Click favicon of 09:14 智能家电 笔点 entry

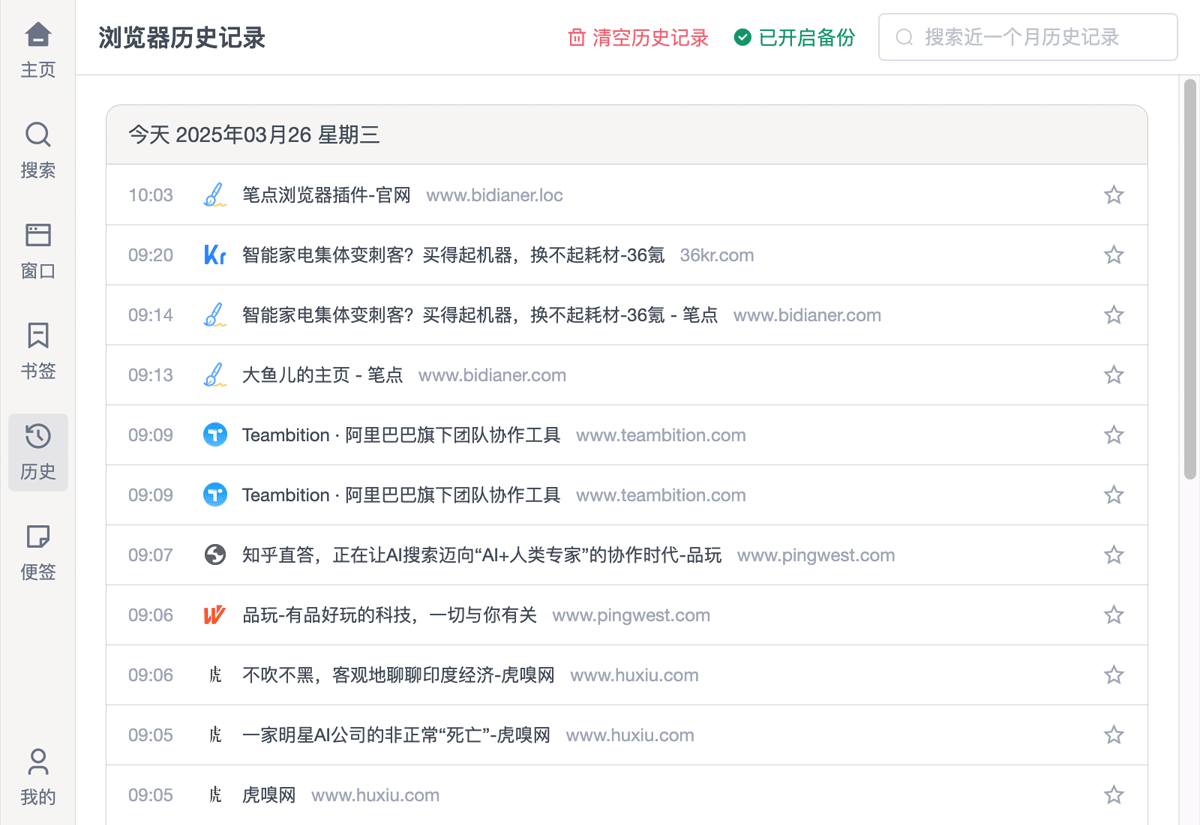point(215,315)
